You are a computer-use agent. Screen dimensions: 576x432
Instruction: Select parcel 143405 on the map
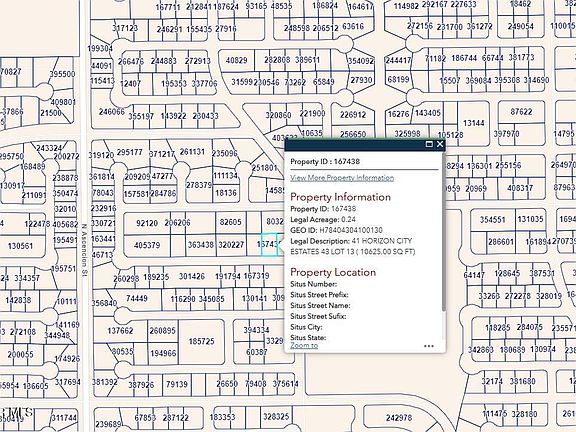coord(428,113)
